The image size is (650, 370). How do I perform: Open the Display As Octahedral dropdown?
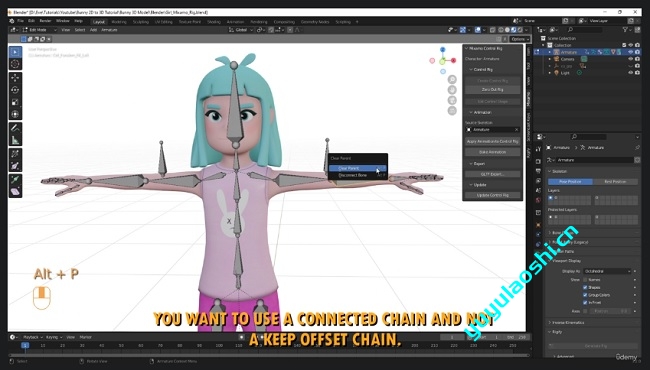click(x=607, y=271)
